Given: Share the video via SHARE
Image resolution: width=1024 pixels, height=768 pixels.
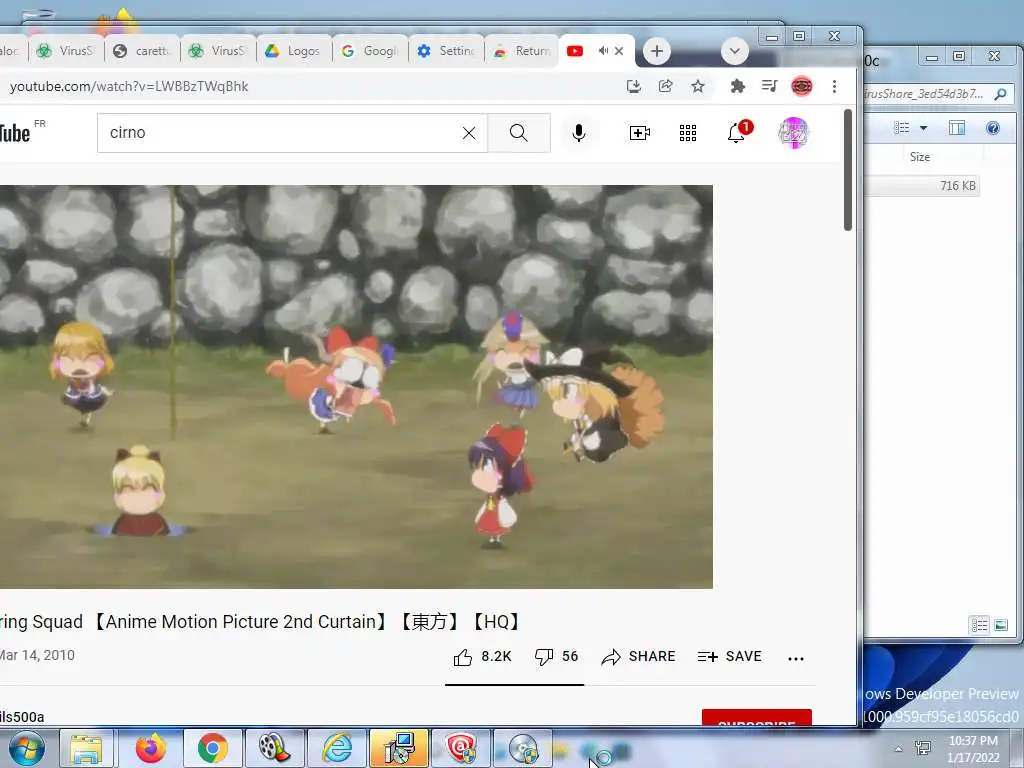Looking at the screenshot, I should point(638,656).
